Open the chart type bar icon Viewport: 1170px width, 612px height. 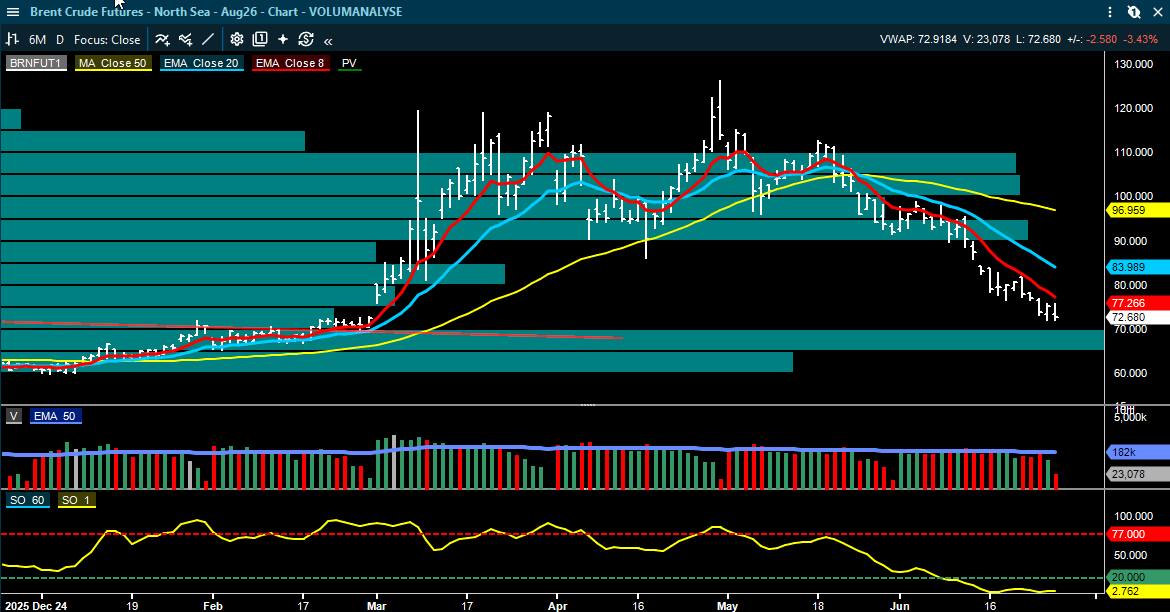pyautogui.click(x=13, y=40)
